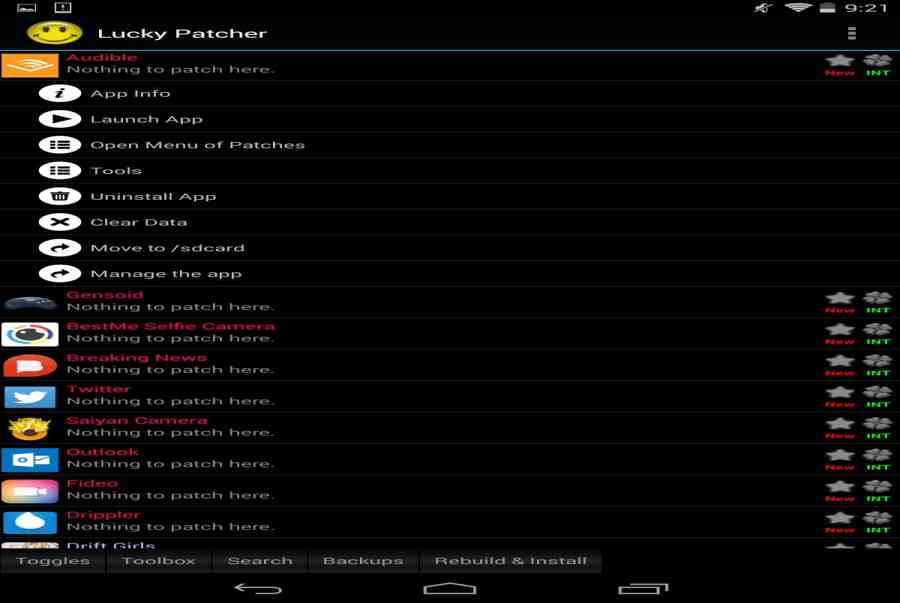Viewport: 900px width, 603px height.
Task: Open the Toggles tab
Action: tap(53, 561)
